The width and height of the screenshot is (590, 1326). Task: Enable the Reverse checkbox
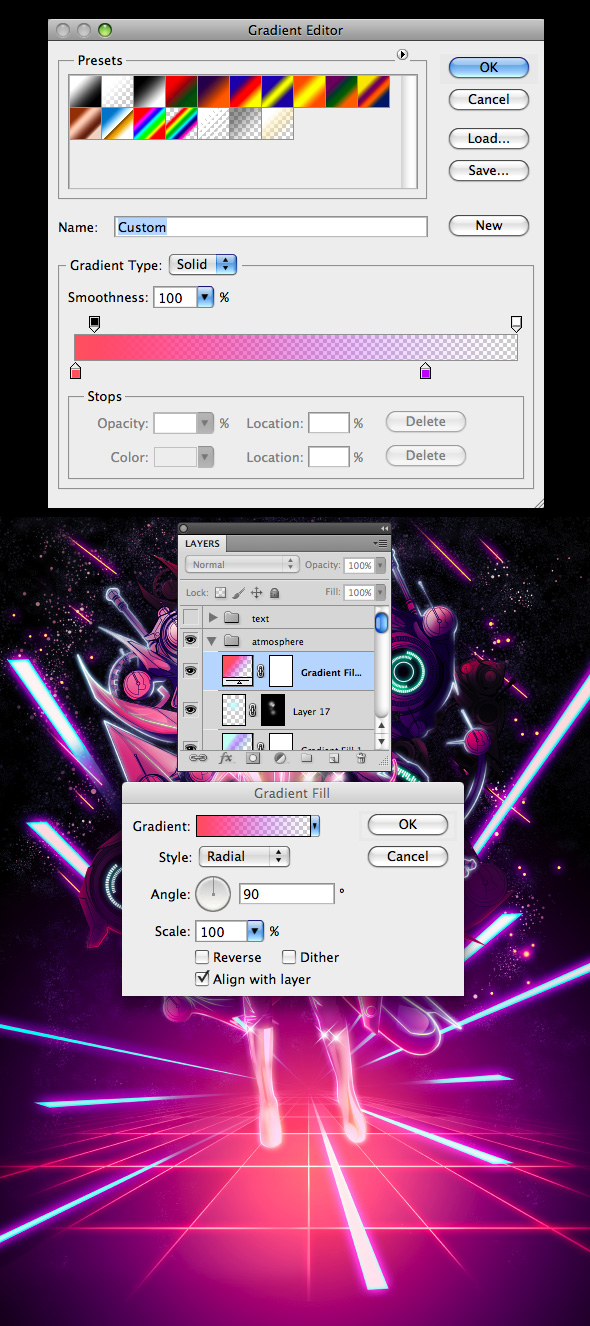(x=202, y=957)
